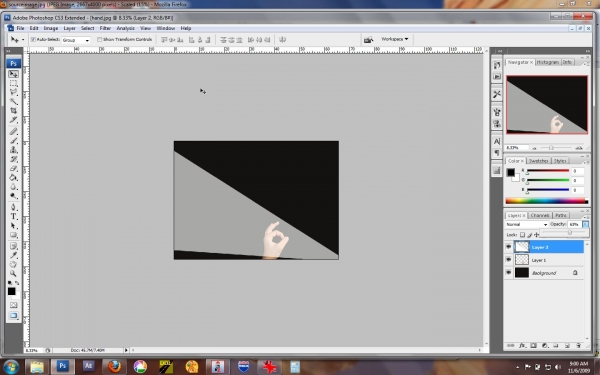Select the Pen tool
600x375 pixels.
tap(13, 207)
